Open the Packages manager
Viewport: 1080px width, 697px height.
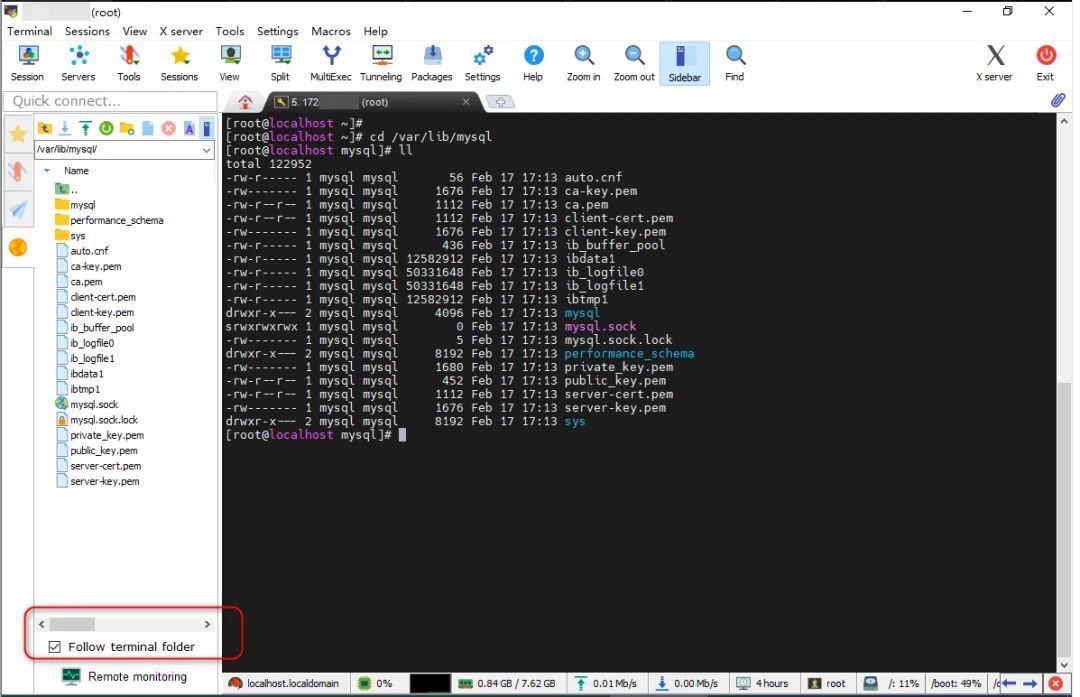pos(432,63)
